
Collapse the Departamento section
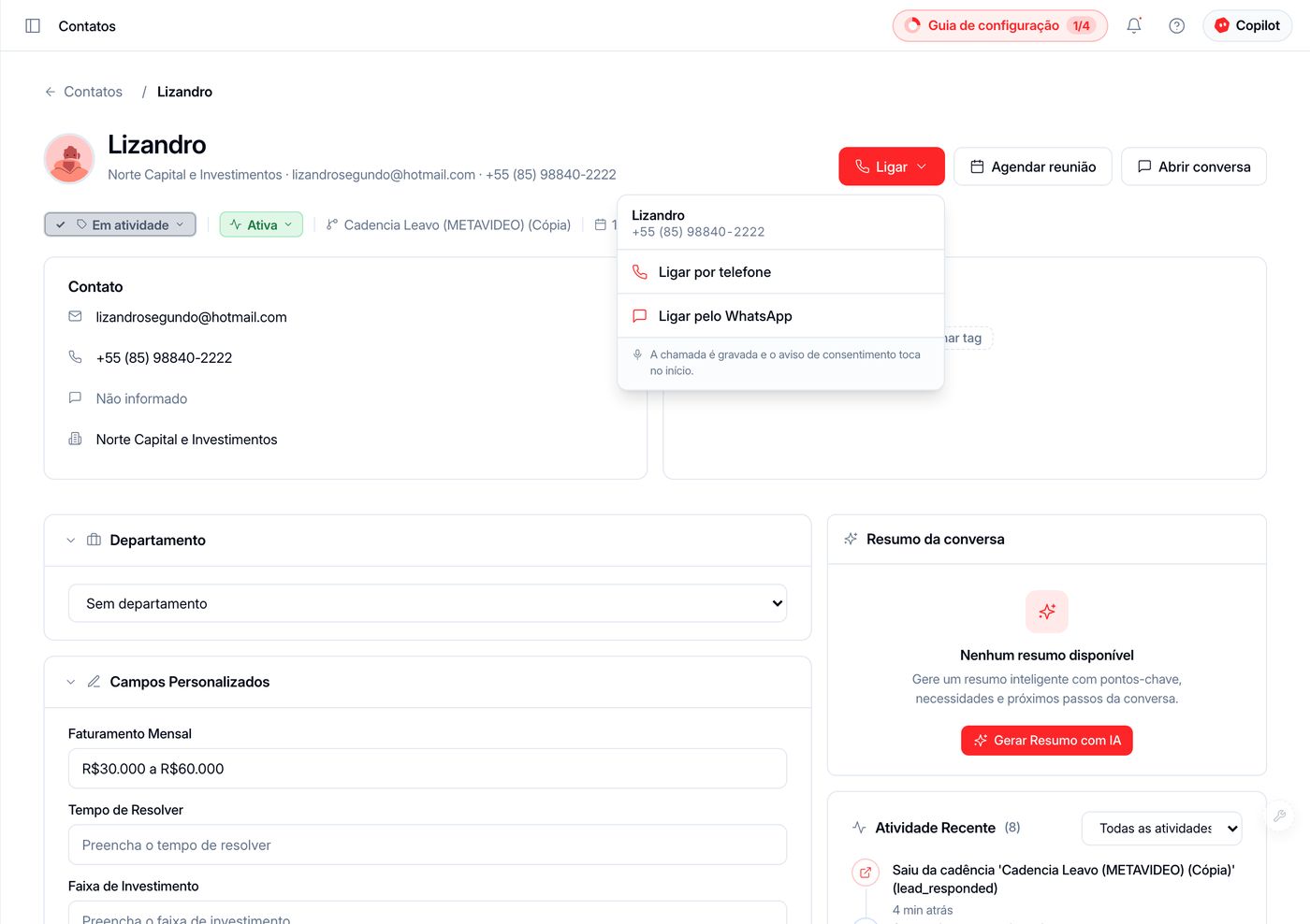(x=71, y=541)
